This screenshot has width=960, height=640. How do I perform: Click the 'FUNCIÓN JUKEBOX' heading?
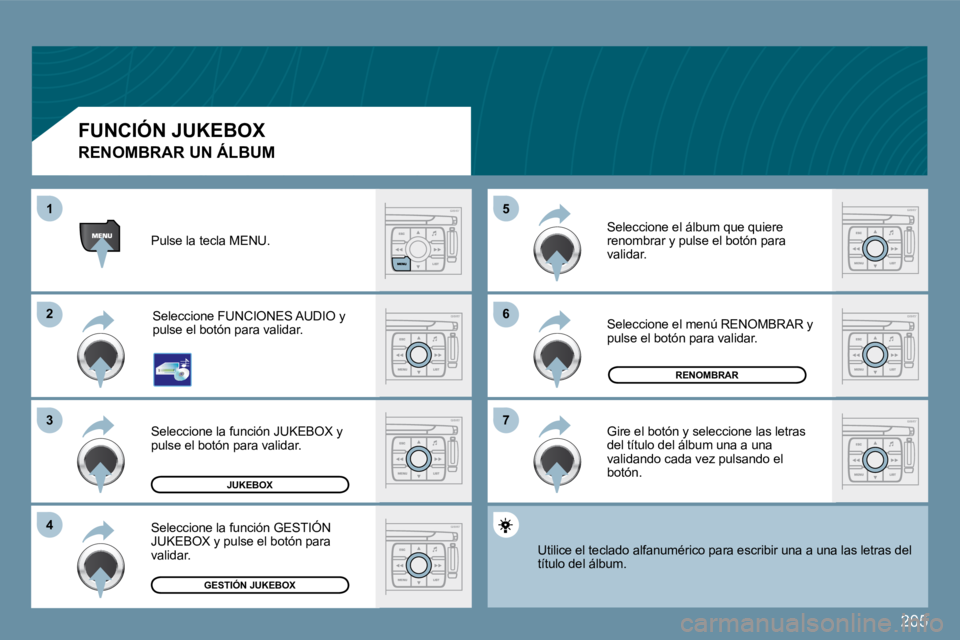[171, 130]
